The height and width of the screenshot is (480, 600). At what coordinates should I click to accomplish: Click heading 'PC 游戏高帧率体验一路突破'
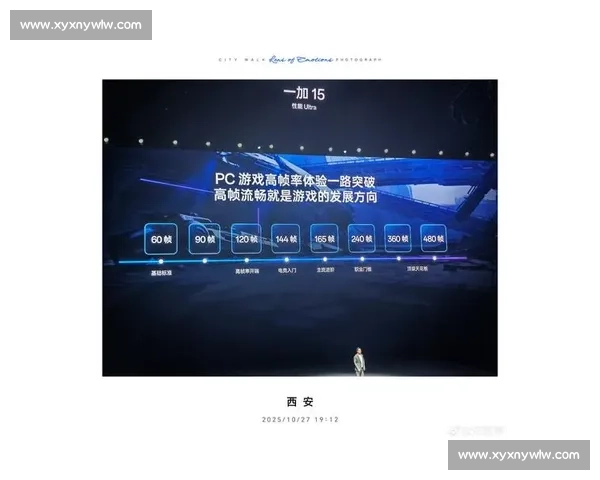tap(295, 180)
